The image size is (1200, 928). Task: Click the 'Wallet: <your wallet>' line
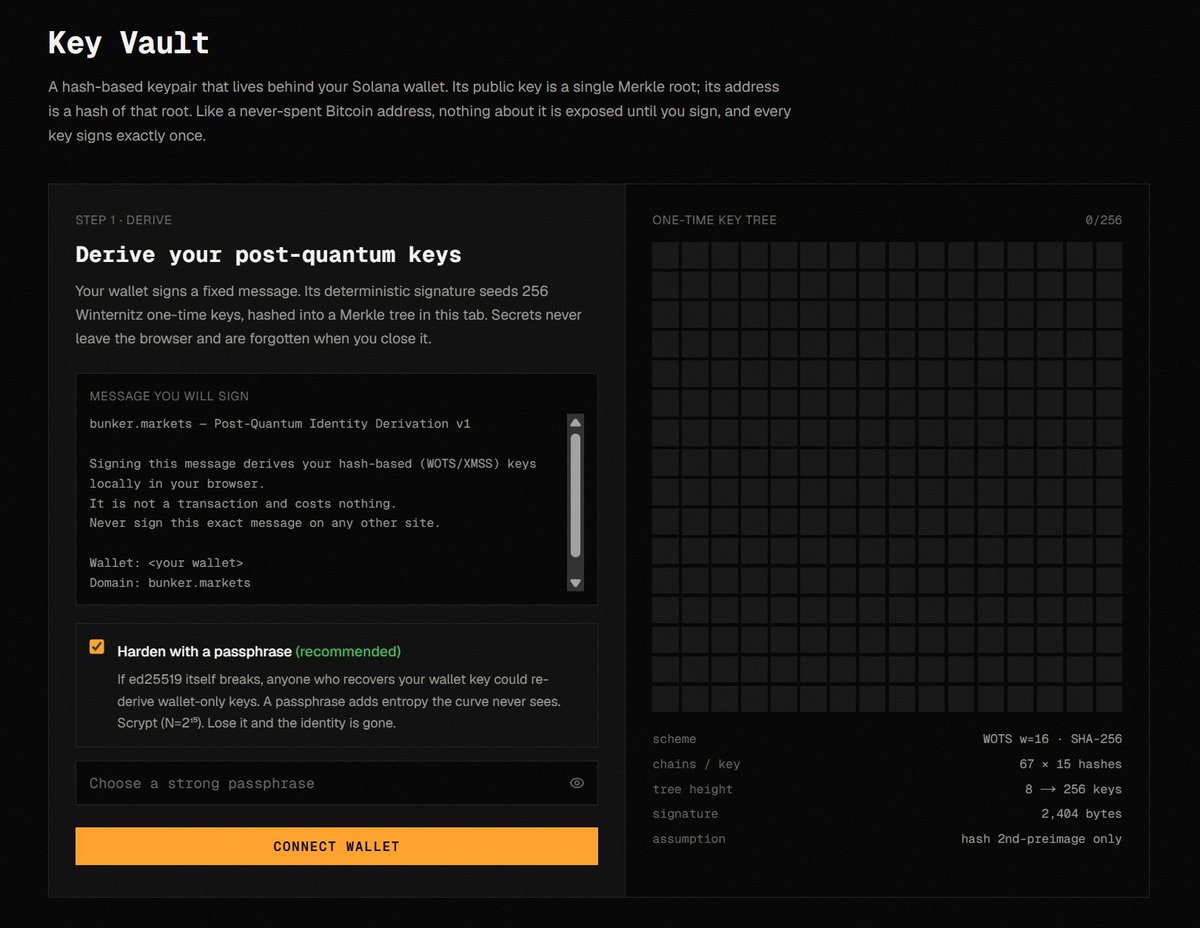click(166, 563)
